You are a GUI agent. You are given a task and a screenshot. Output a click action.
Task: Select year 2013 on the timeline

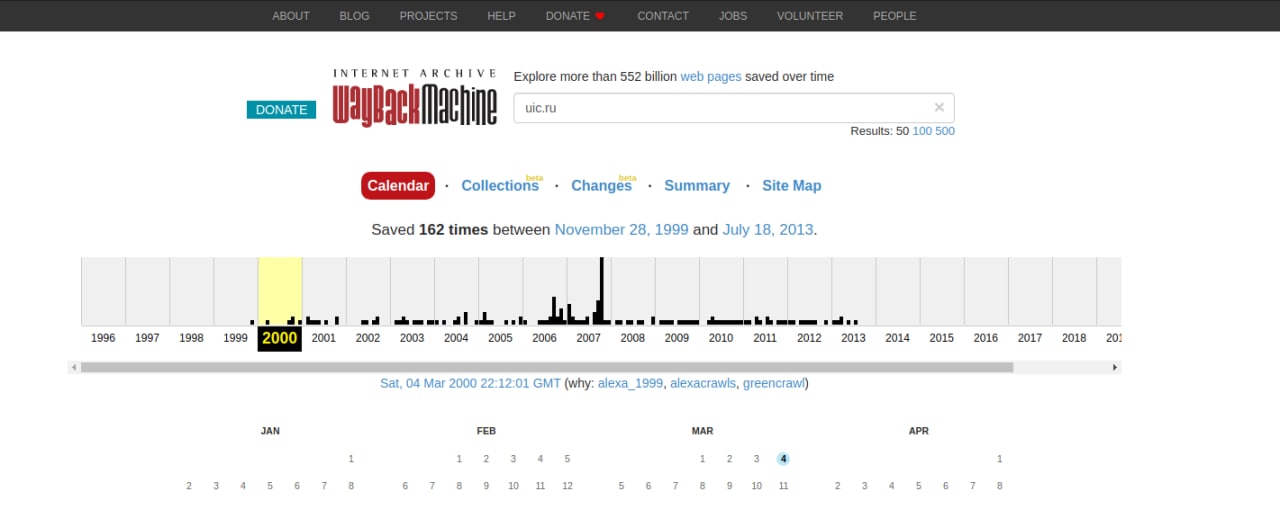tap(853, 338)
